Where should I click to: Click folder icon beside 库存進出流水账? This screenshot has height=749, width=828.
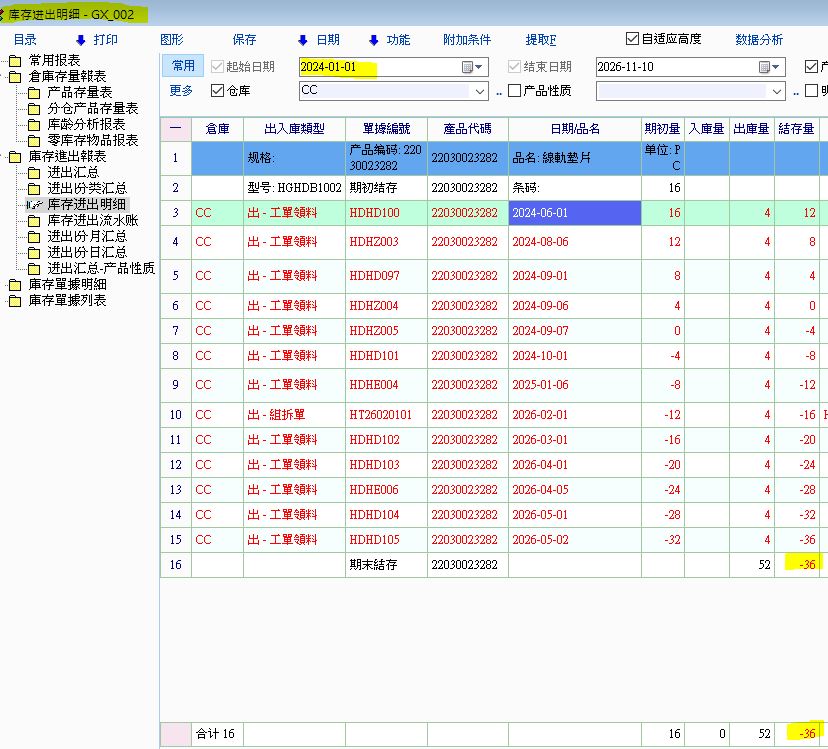[x=34, y=221]
